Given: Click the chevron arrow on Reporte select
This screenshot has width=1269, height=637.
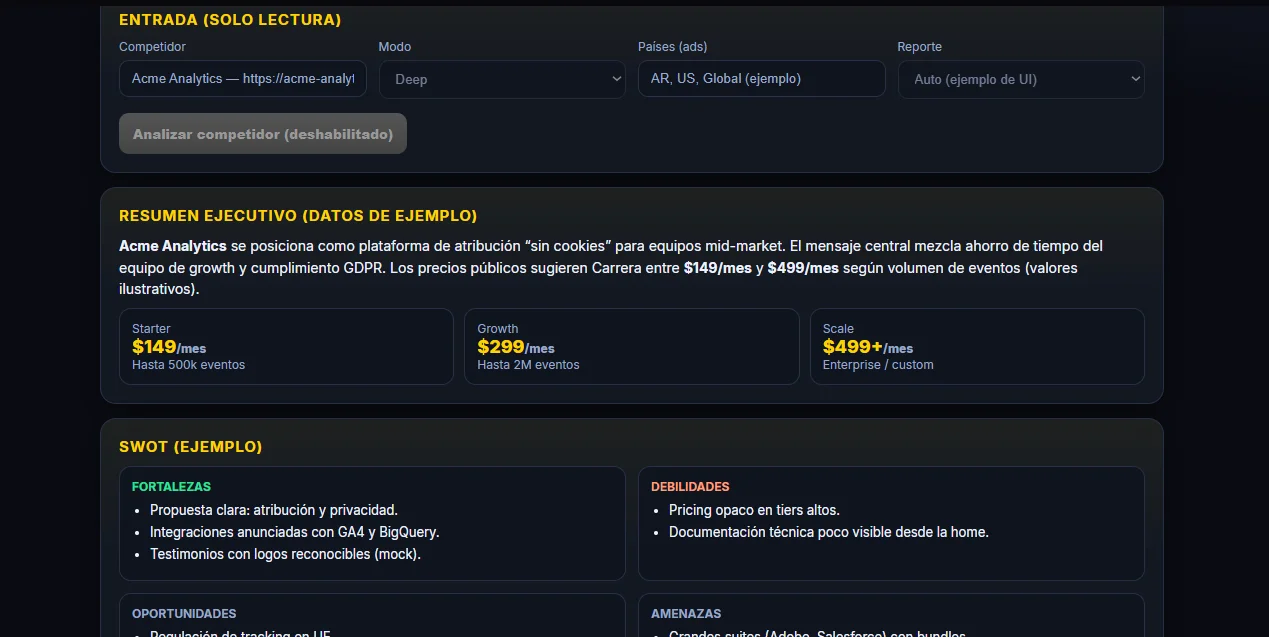Looking at the screenshot, I should 1135,79.
